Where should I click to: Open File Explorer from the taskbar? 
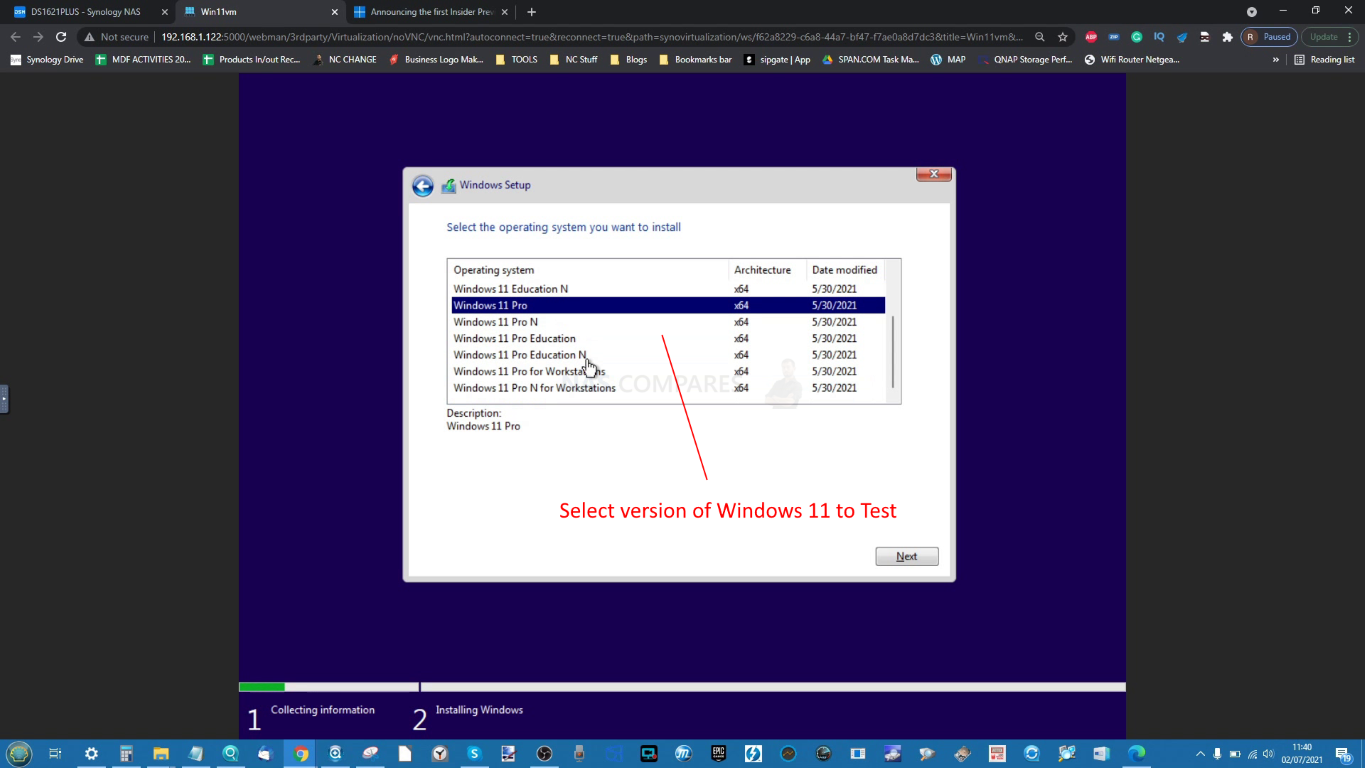pyautogui.click(x=160, y=753)
